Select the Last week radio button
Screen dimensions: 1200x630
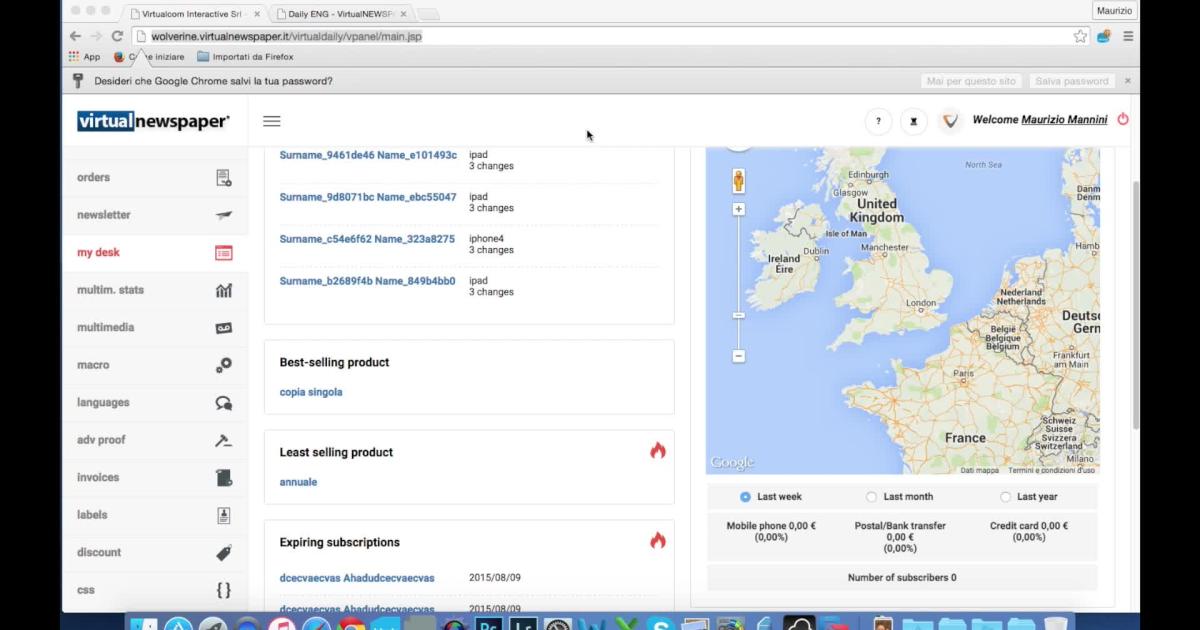[745, 497]
